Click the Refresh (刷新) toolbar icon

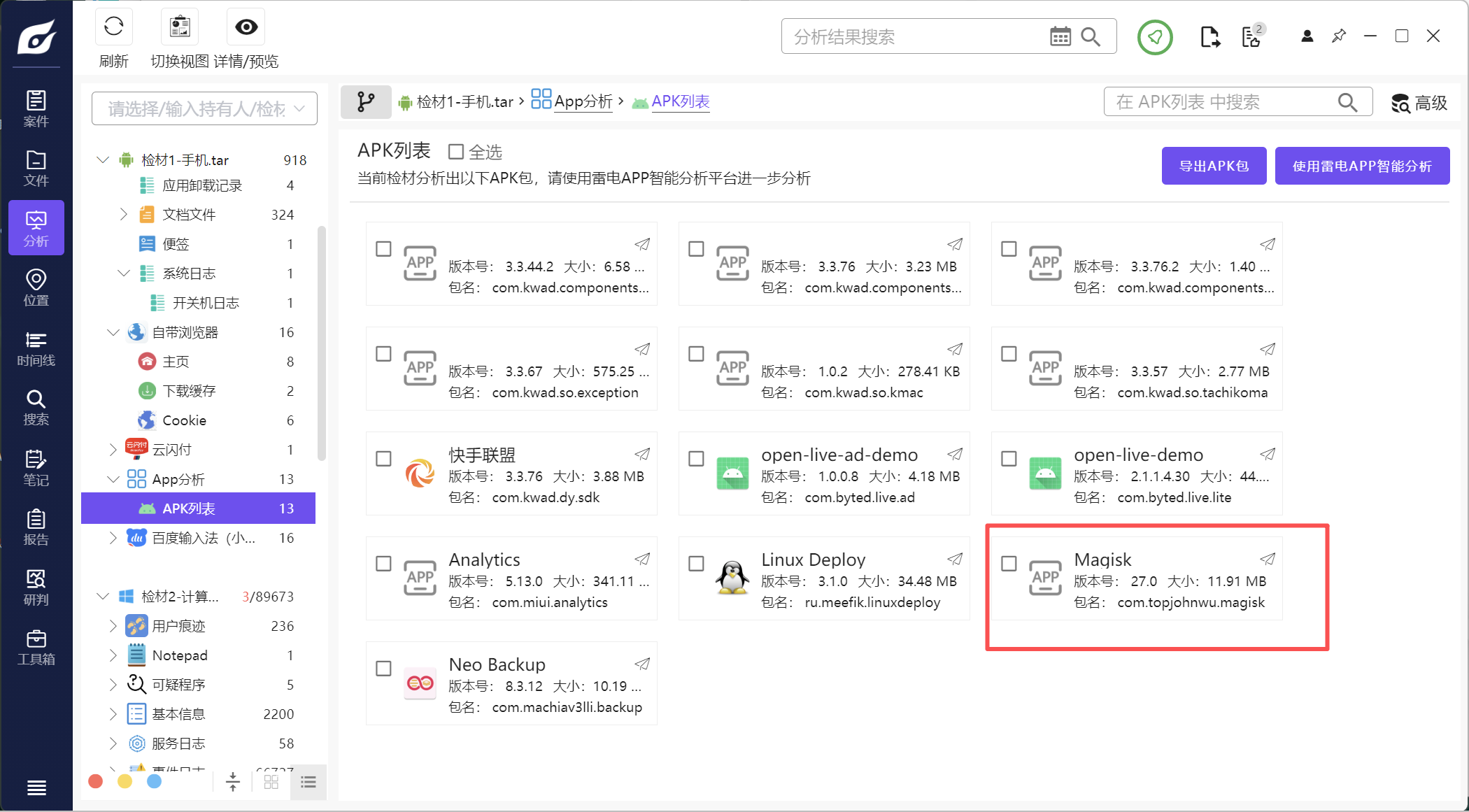pos(113,27)
